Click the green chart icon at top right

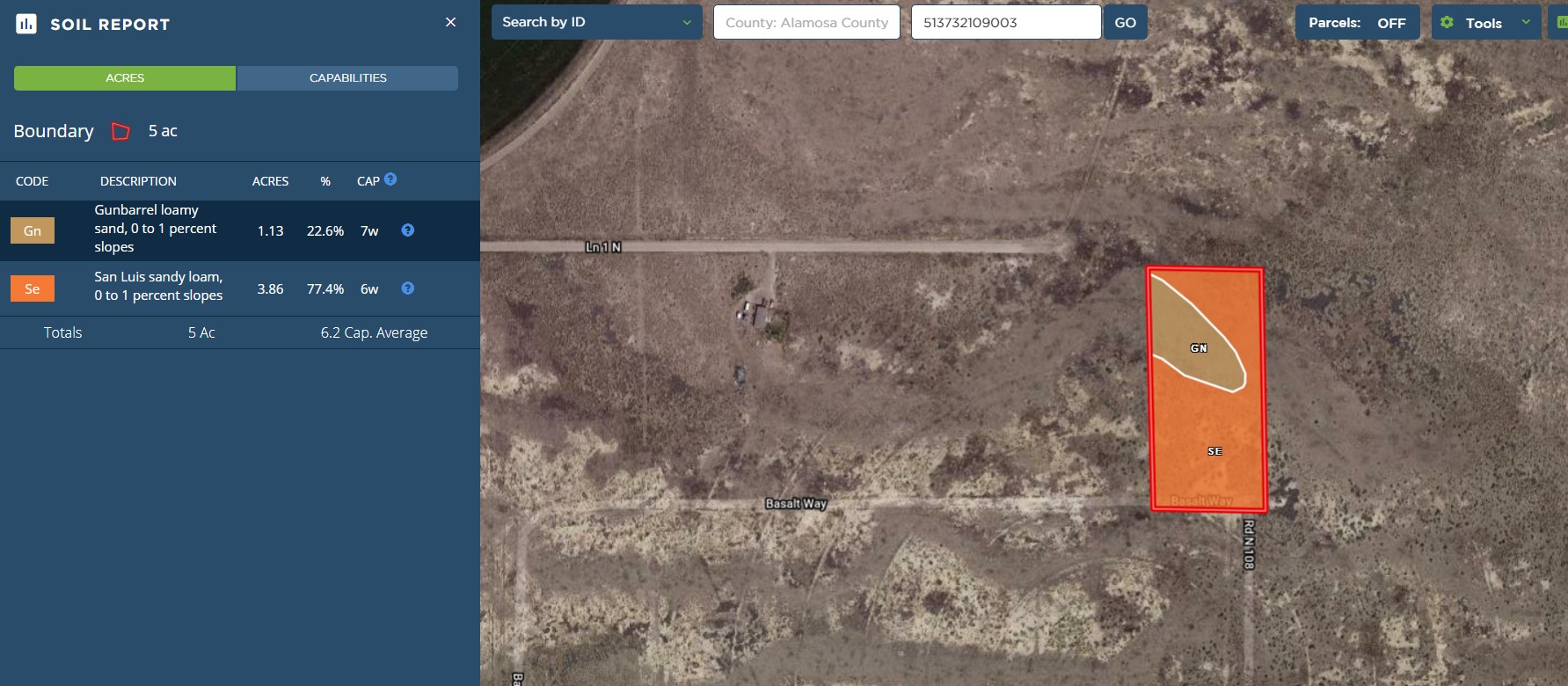tap(1560, 23)
